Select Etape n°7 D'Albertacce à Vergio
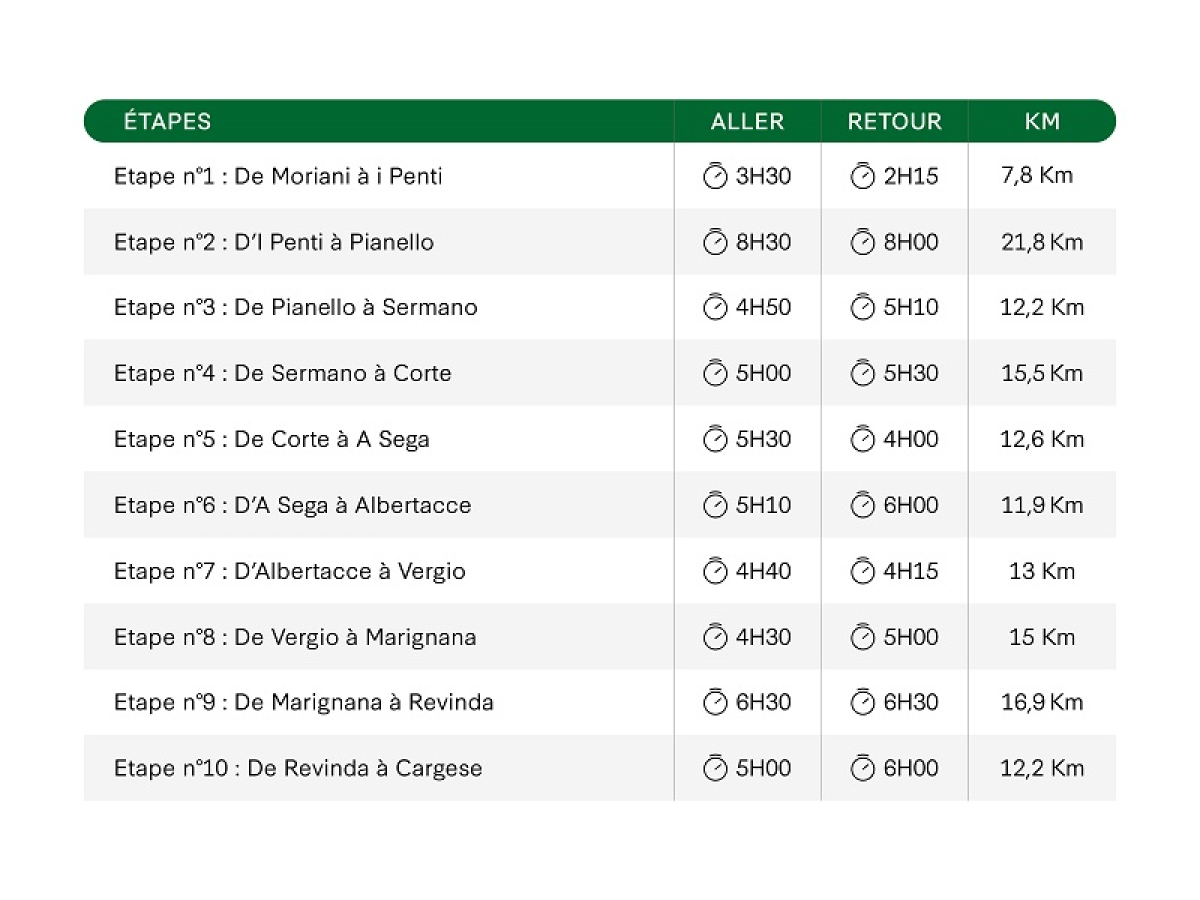This screenshot has width=1200, height=900. pos(290,572)
